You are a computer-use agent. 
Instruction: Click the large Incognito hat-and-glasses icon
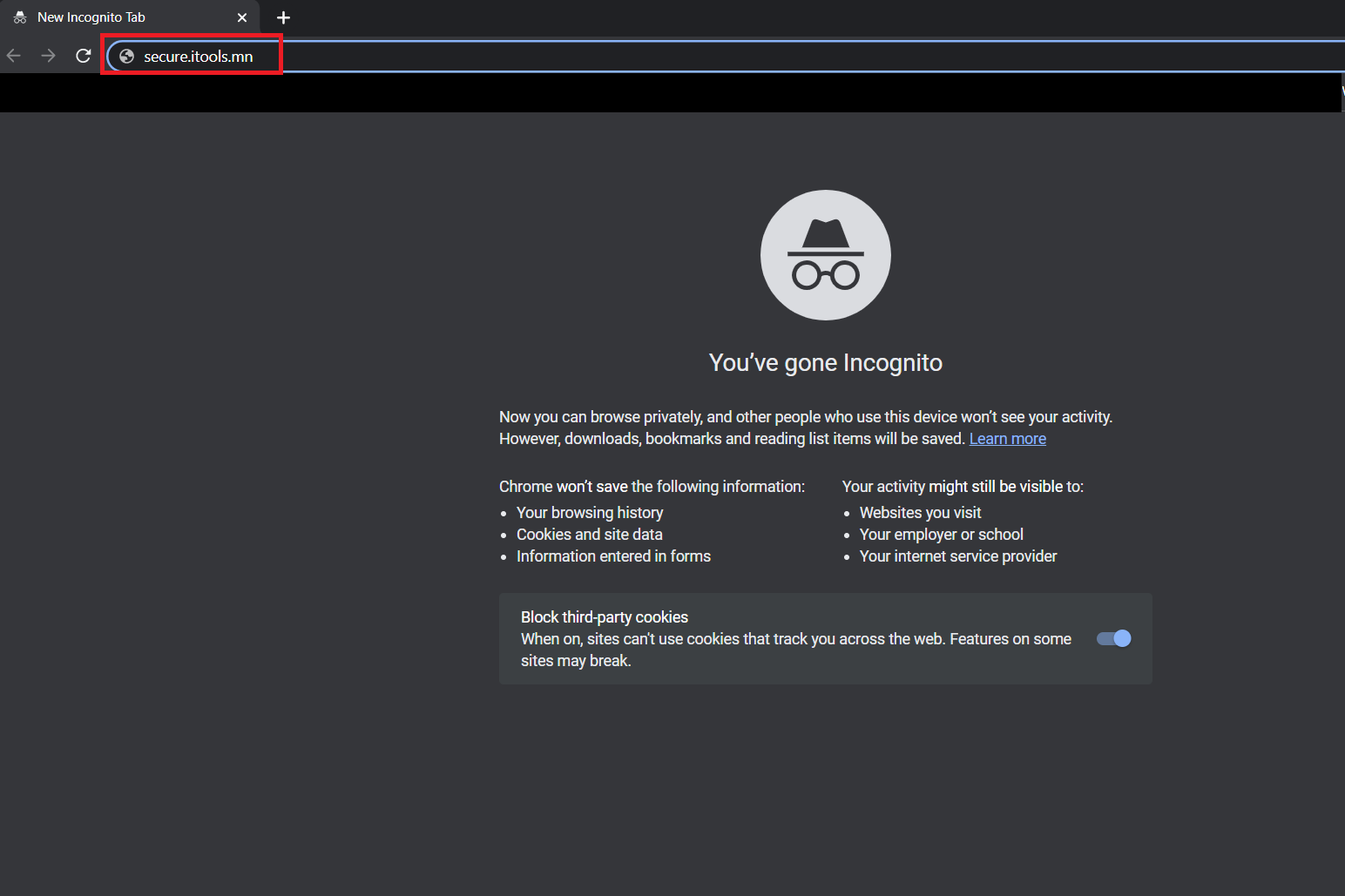coord(826,255)
